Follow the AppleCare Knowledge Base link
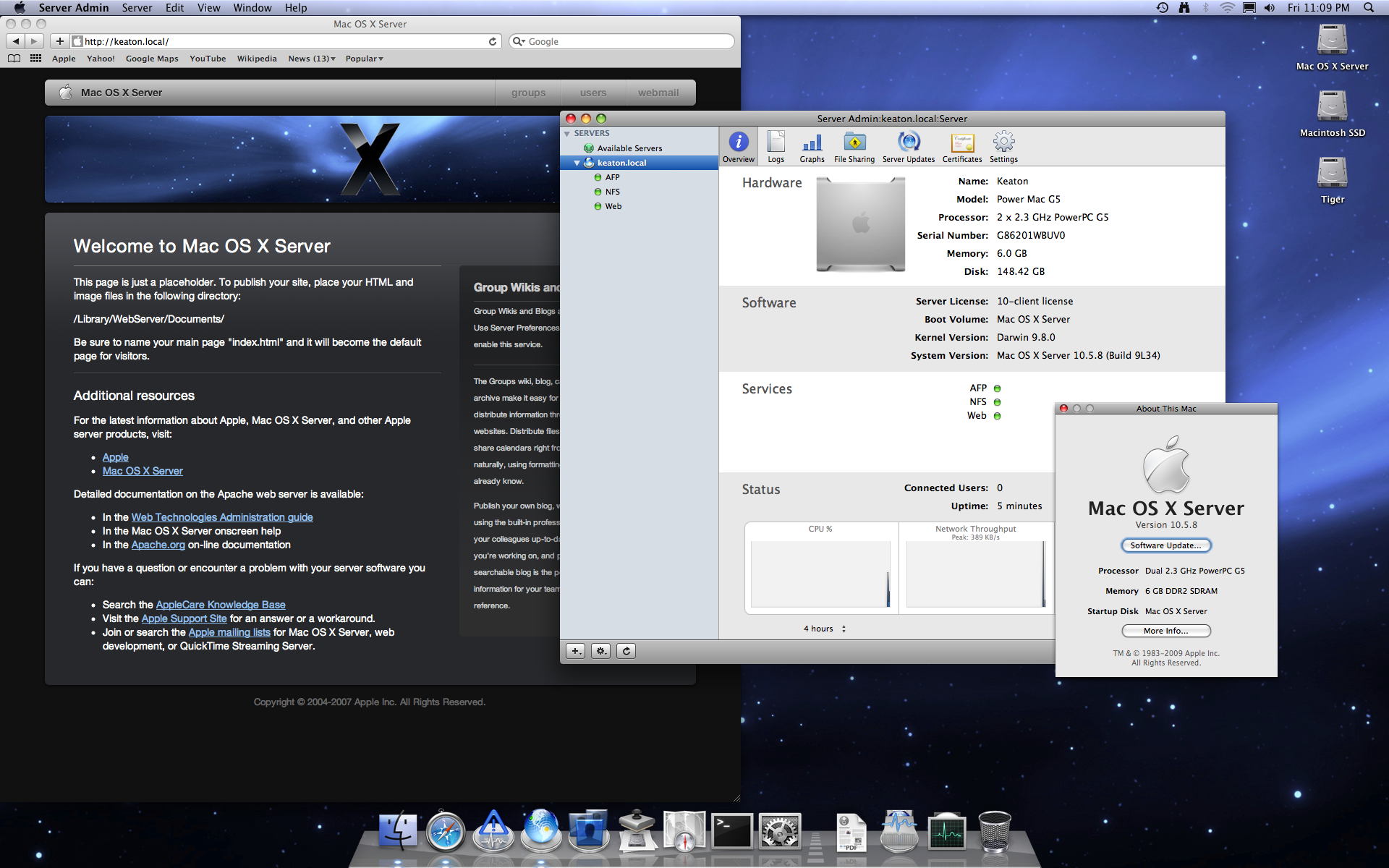 pos(221,605)
